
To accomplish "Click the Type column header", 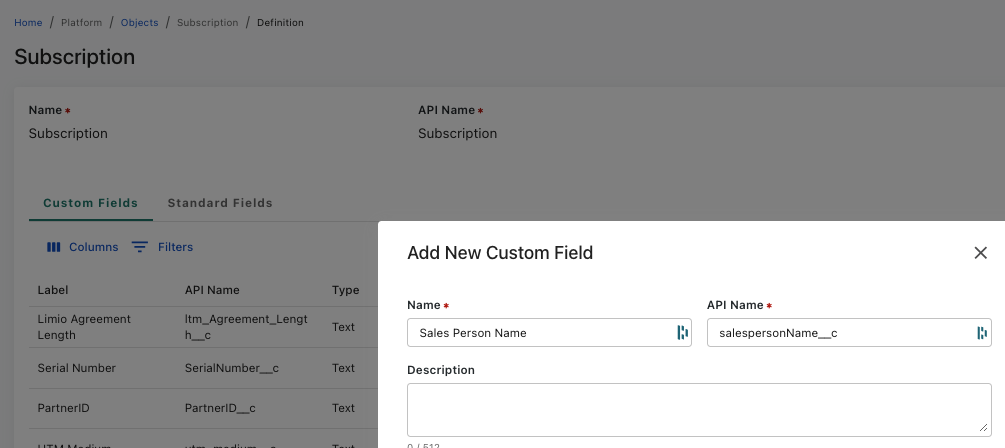I will point(345,290).
